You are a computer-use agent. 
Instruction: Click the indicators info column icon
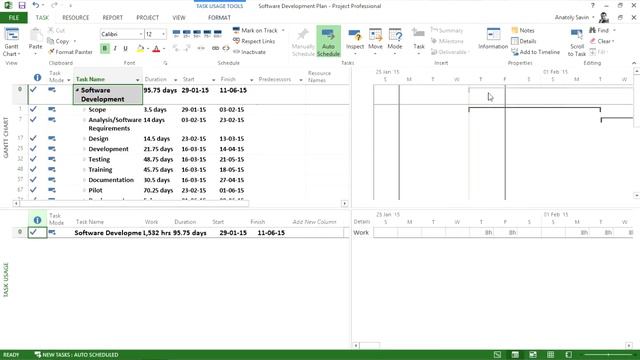(x=38, y=77)
